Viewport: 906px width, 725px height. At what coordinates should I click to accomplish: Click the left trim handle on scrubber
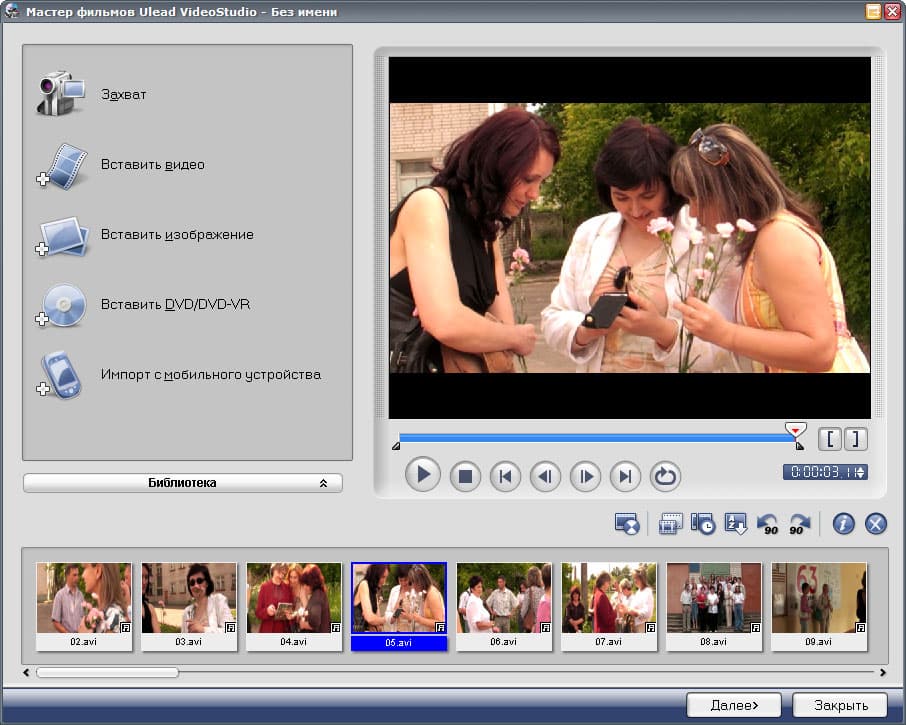point(396,445)
